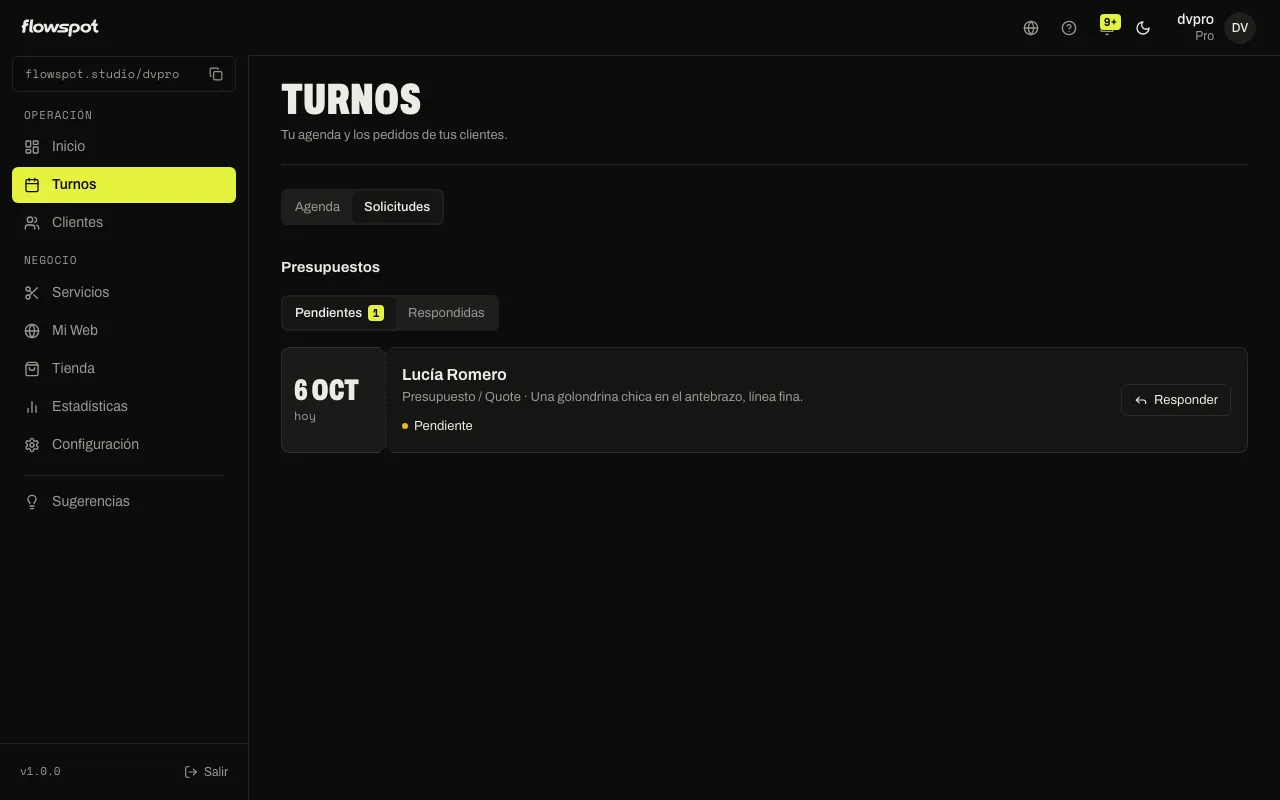Click the Tienda shopping bag icon
Image resolution: width=1280 pixels, height=800 pixels.
[32, 369]
